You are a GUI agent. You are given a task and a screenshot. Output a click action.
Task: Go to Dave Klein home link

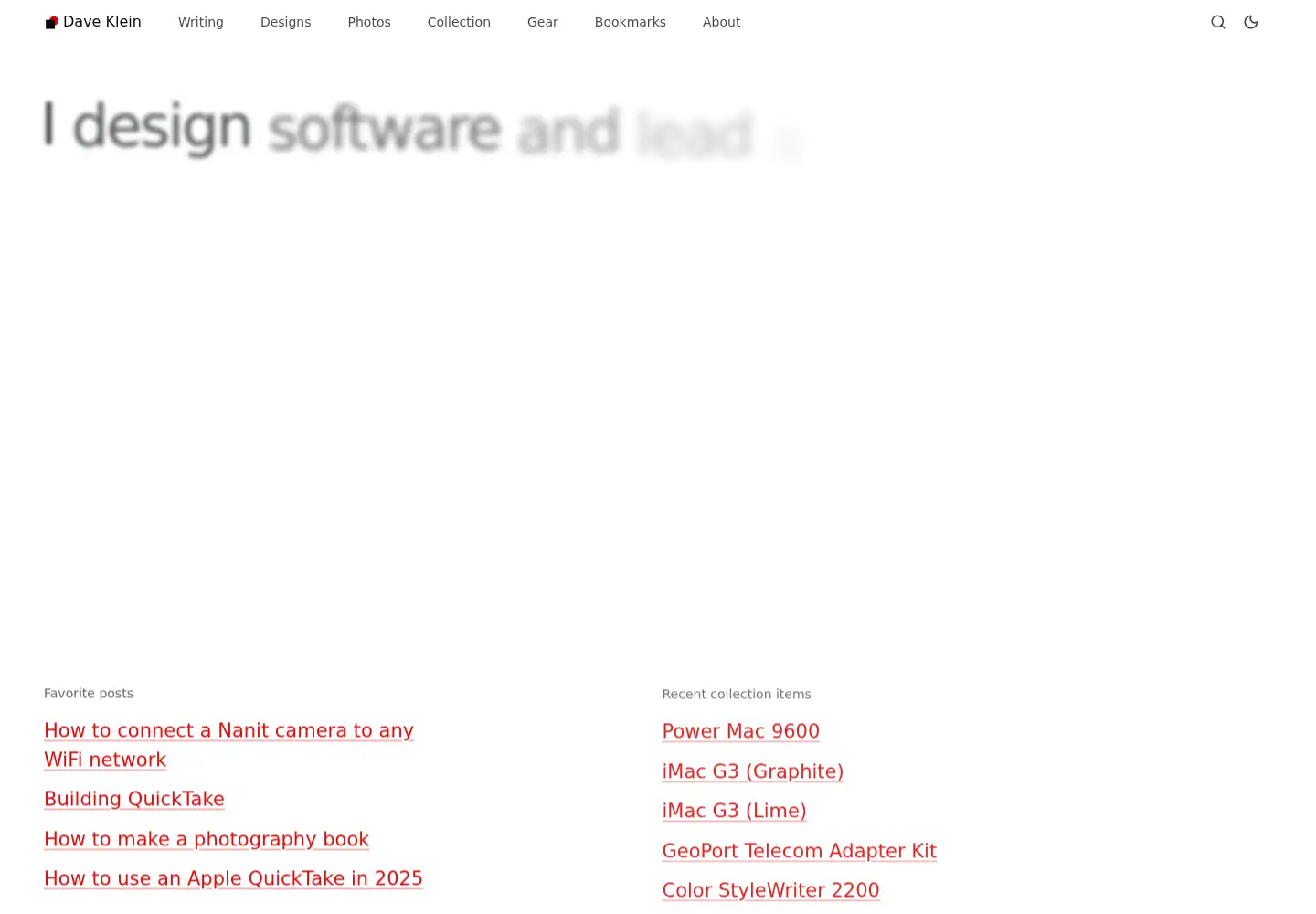(x=93, y=22)
